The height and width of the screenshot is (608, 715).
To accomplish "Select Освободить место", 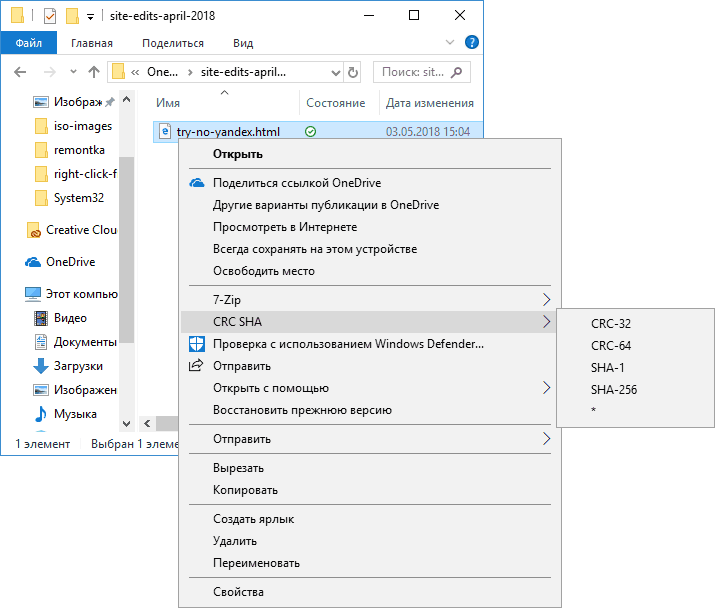I will [370, 271].
